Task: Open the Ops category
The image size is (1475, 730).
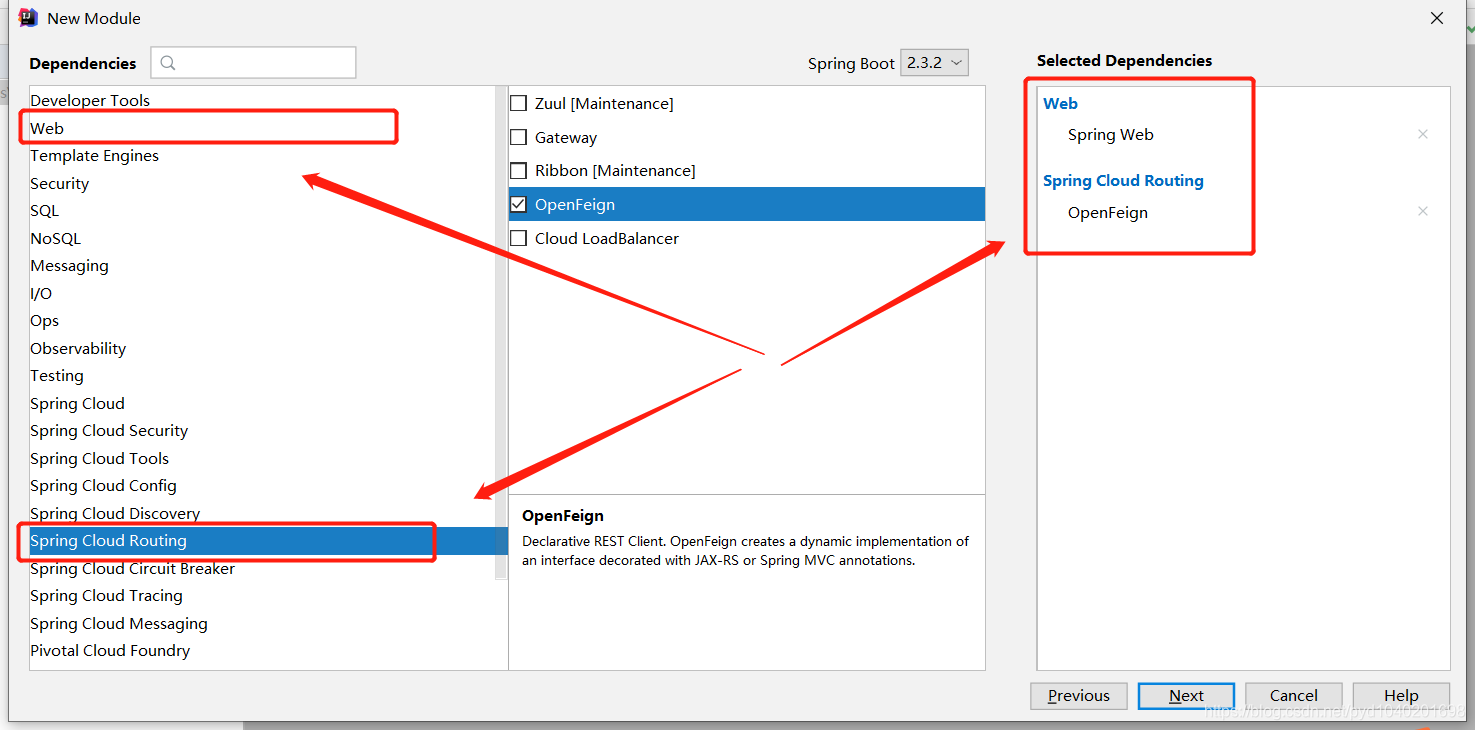Action: (x=44, y=320)
